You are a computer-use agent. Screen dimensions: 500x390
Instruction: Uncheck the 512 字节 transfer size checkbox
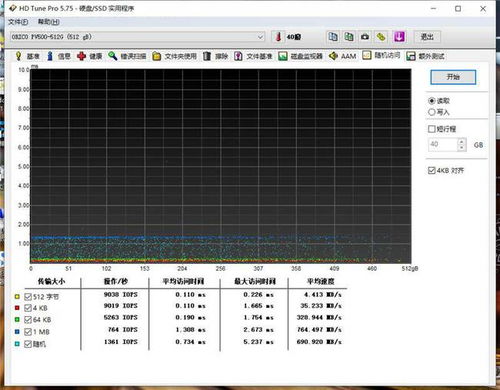coord(28,297)
